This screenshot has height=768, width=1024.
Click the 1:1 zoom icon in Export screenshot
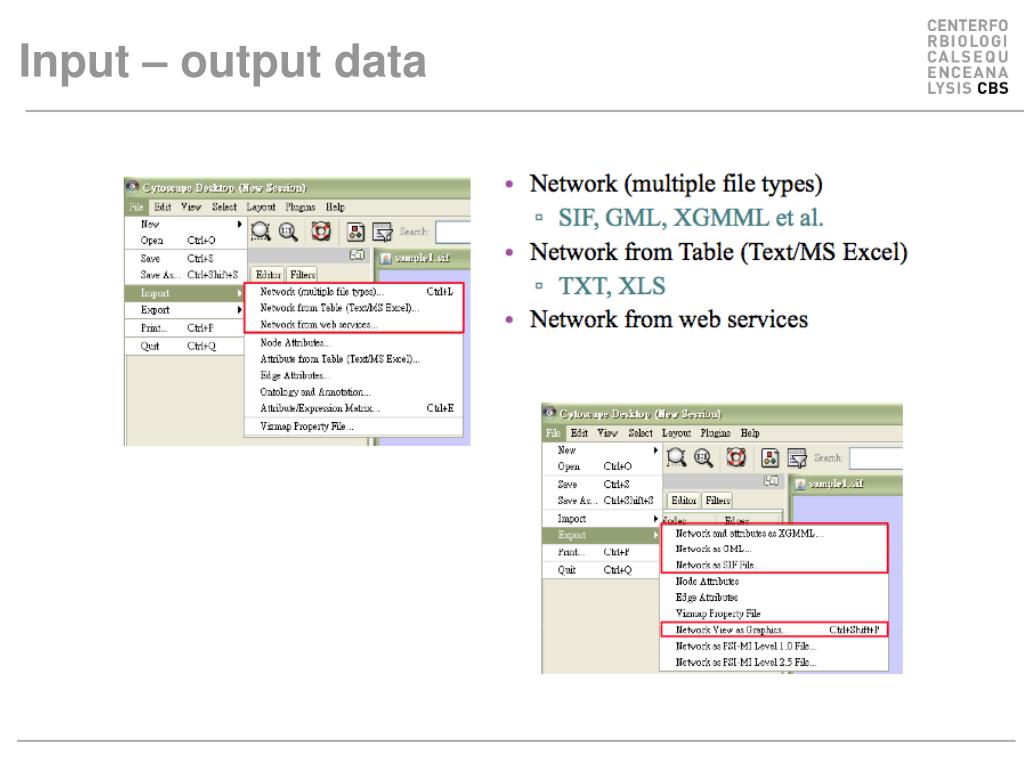703,458
